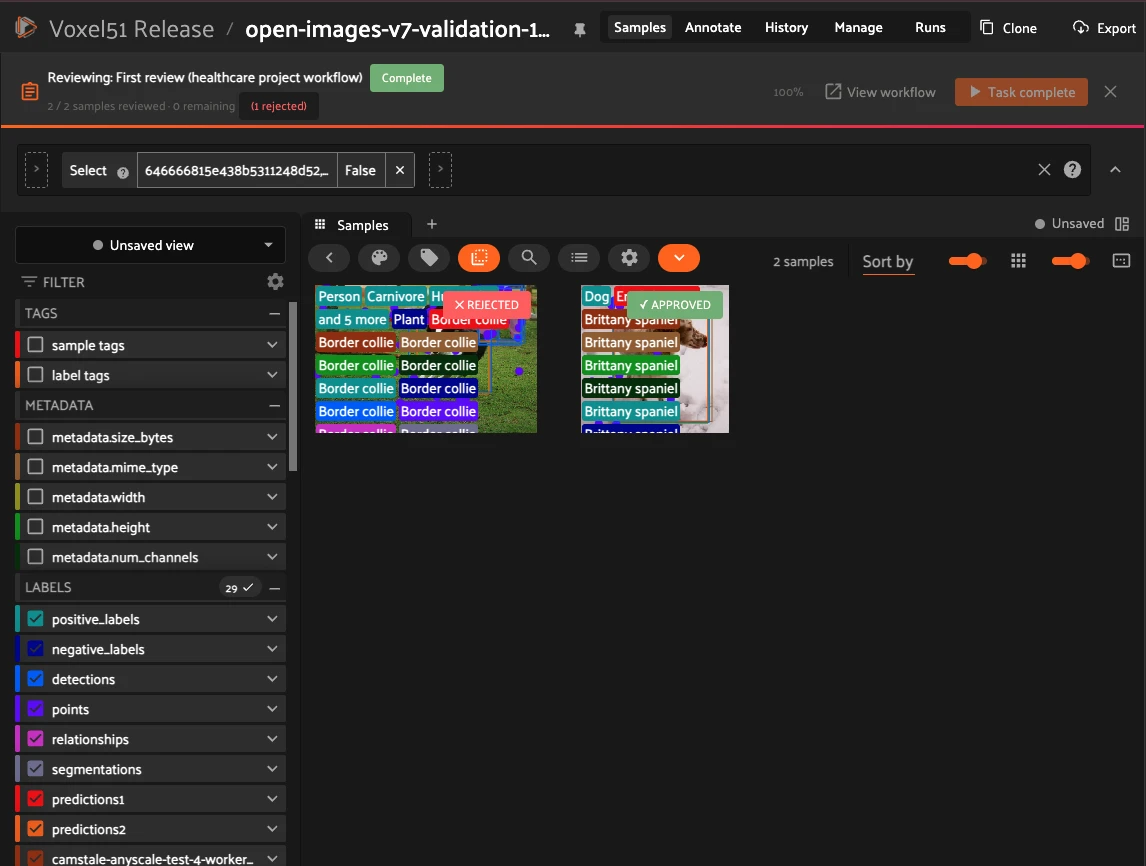Screen dimensions: 1146x866
Task: Uncheck the relationships checkbox
Action: coord(35,739)
